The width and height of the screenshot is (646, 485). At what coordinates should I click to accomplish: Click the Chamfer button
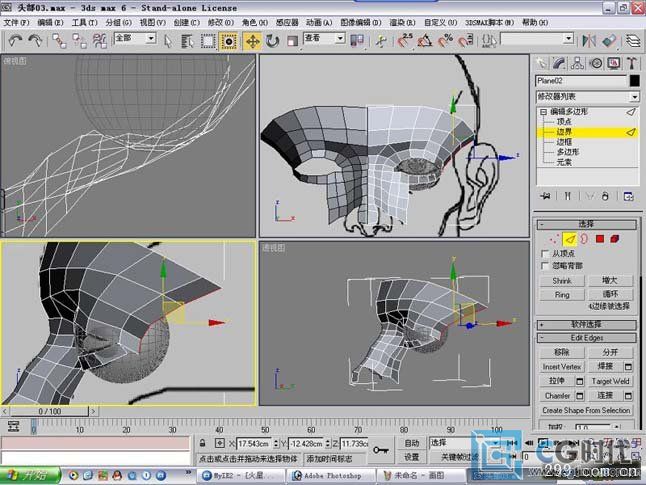(x=557, y=396)
